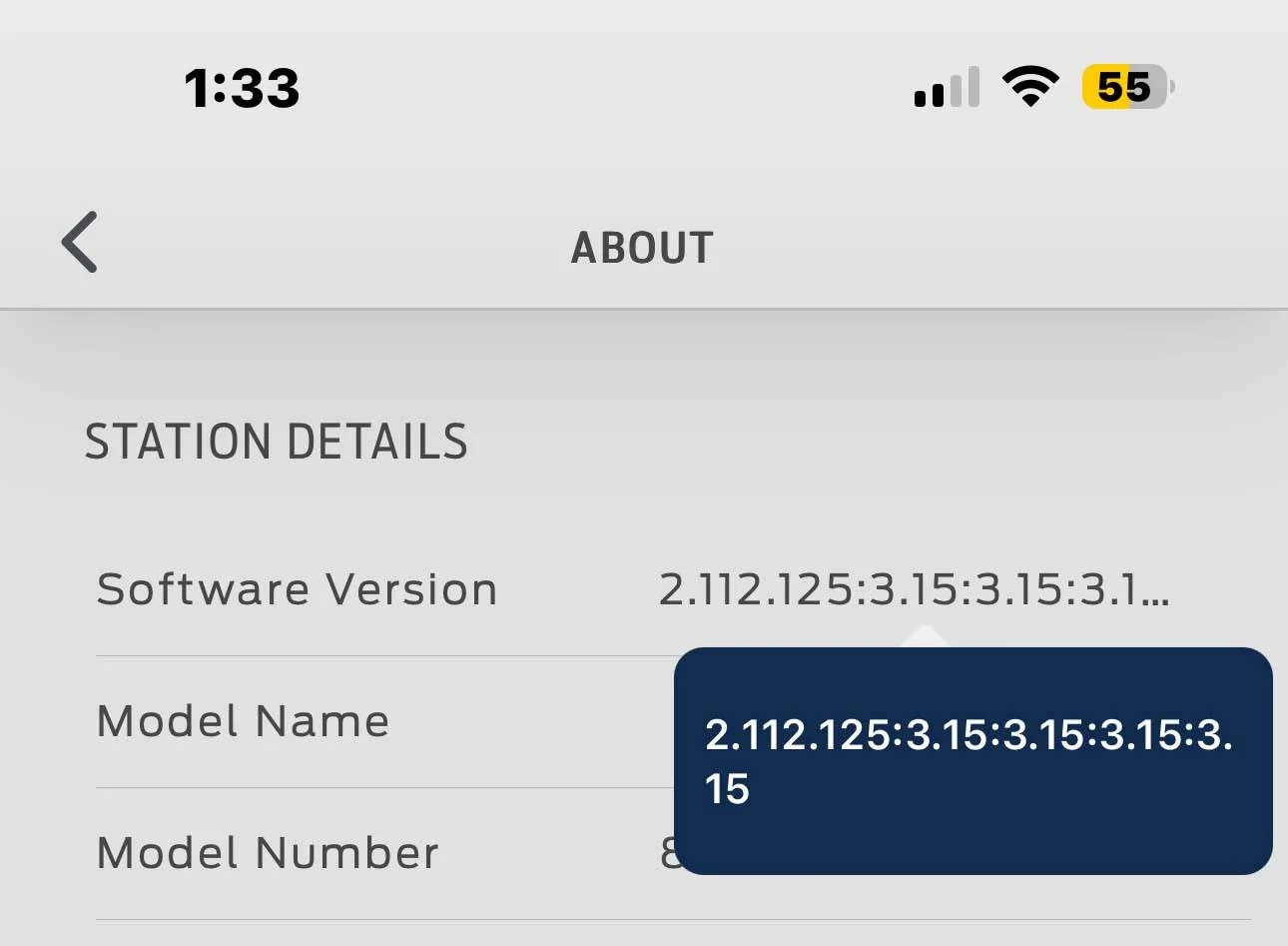Viewport: 1288px width, 946px height.
Task: Tap the ABOUT page title
Action: click(642, 248)
